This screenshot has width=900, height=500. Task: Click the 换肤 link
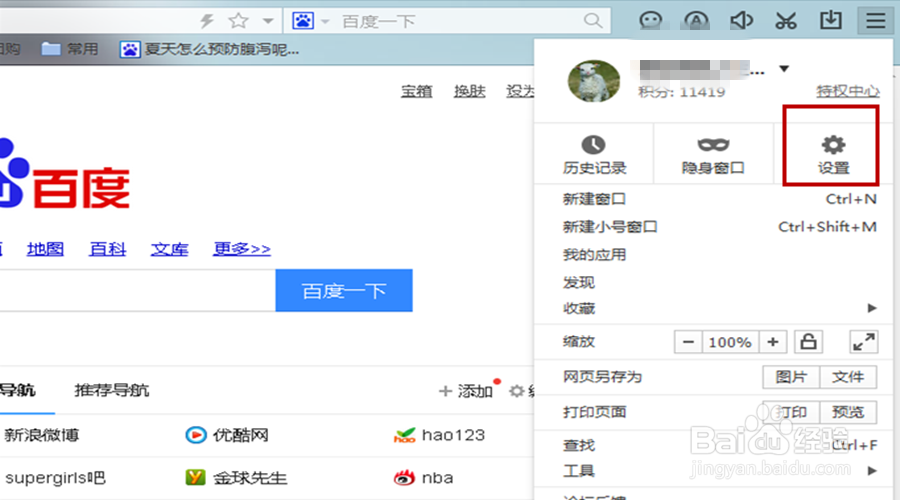[x=470, y=91]
